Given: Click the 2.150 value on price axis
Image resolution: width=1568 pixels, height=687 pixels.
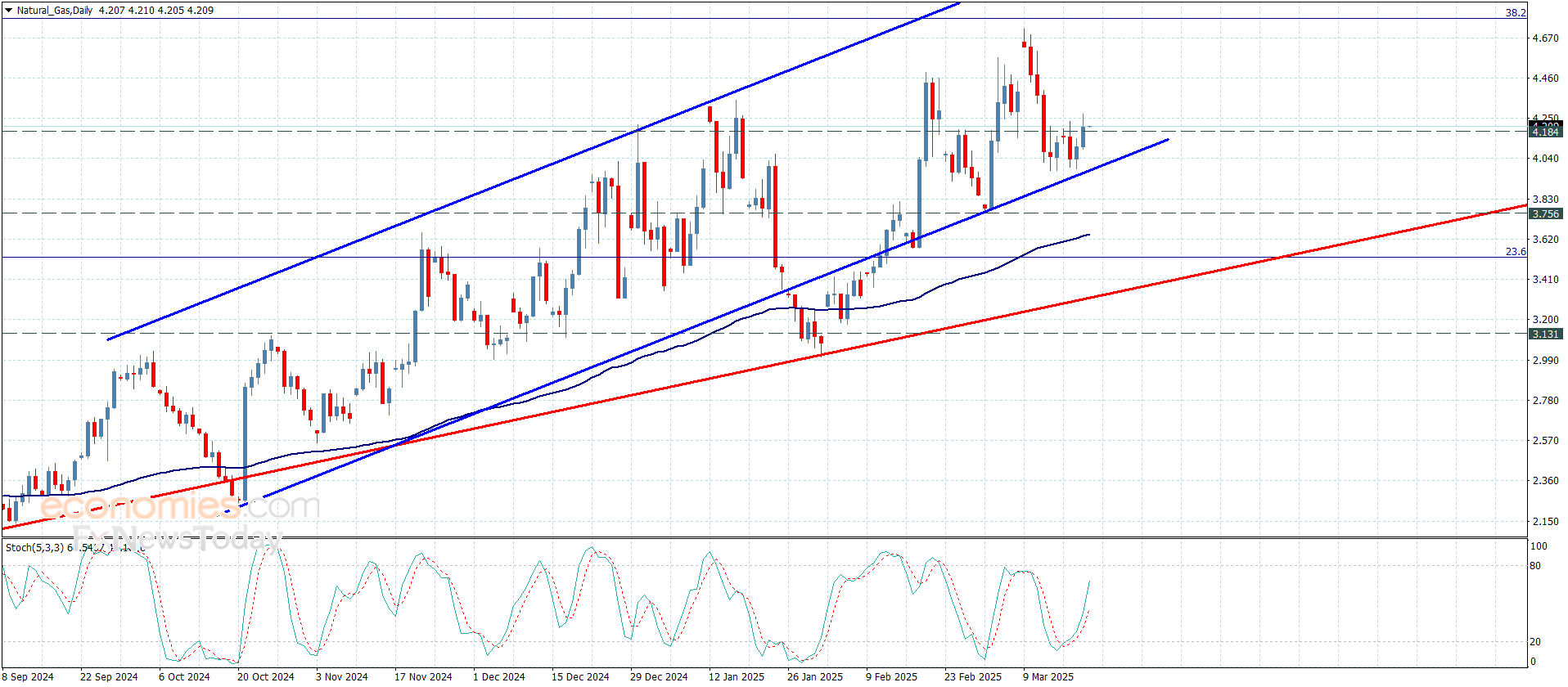Looking at the screenshot, I should point(1545,521).
